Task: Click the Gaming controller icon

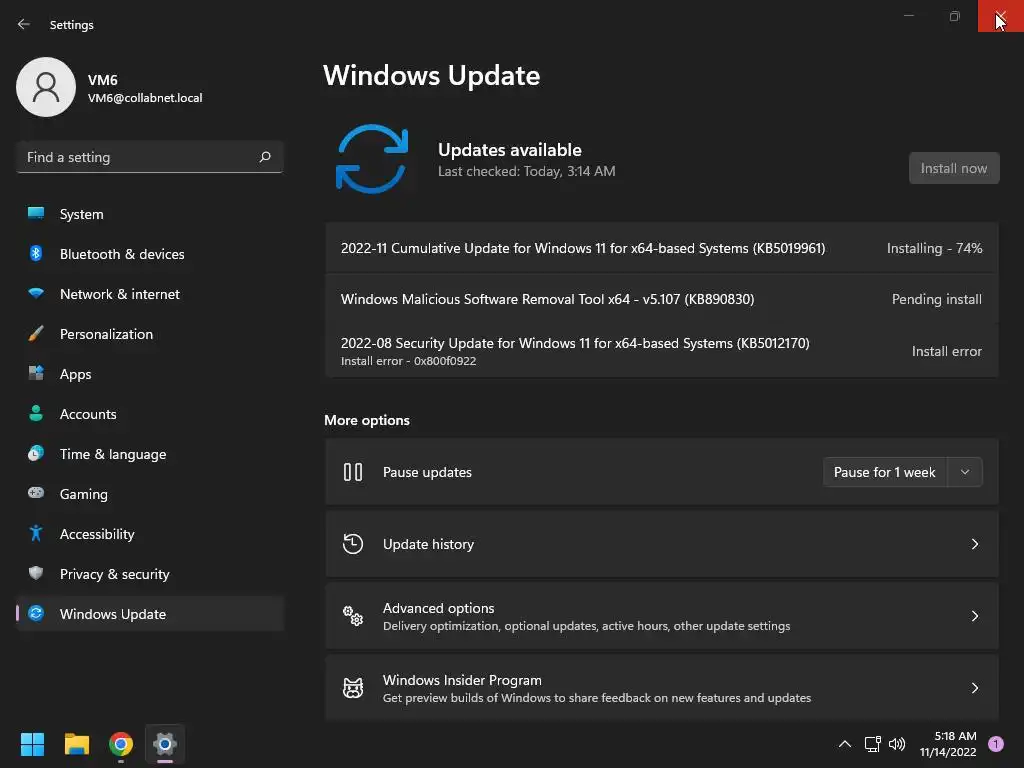Action: pyautogui.click(x=36, y=493)
